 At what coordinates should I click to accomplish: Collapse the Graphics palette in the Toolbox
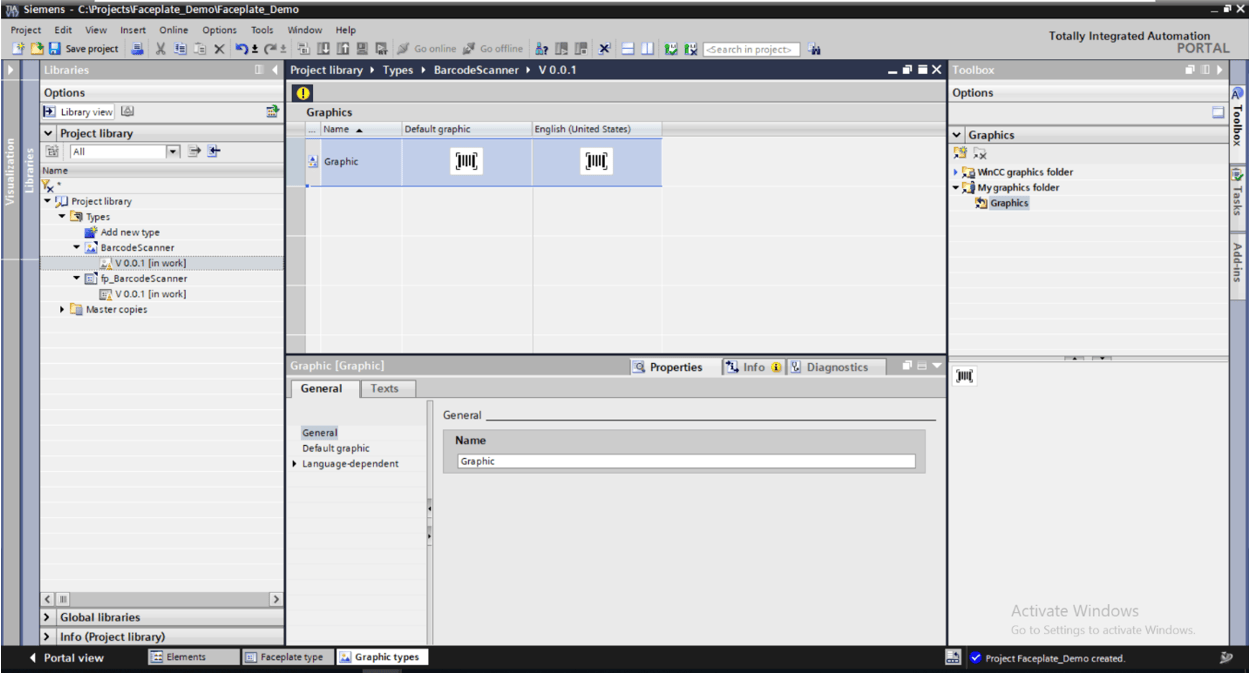(x=957, y=135)
